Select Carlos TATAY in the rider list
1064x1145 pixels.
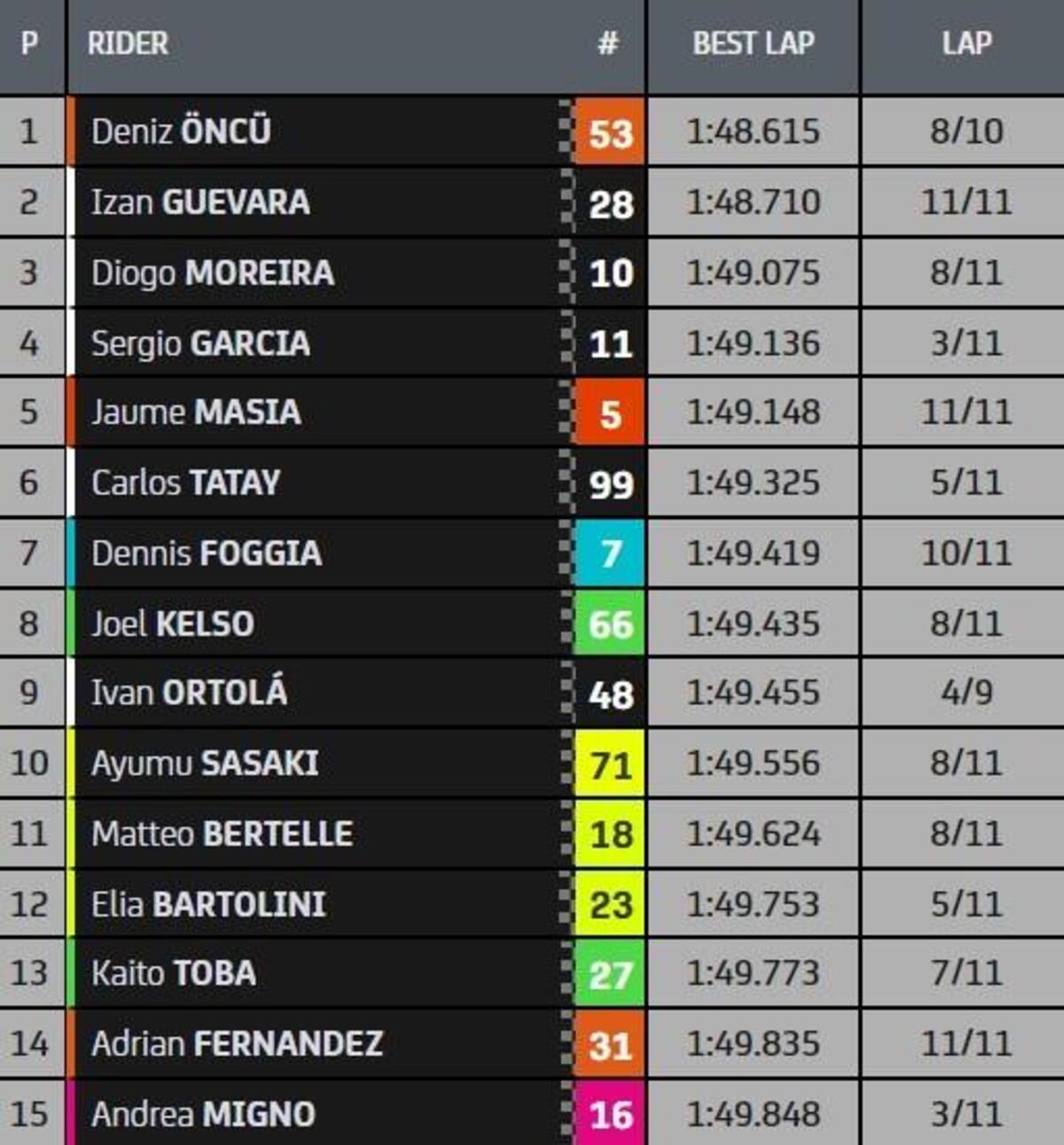tap(186, 483)
